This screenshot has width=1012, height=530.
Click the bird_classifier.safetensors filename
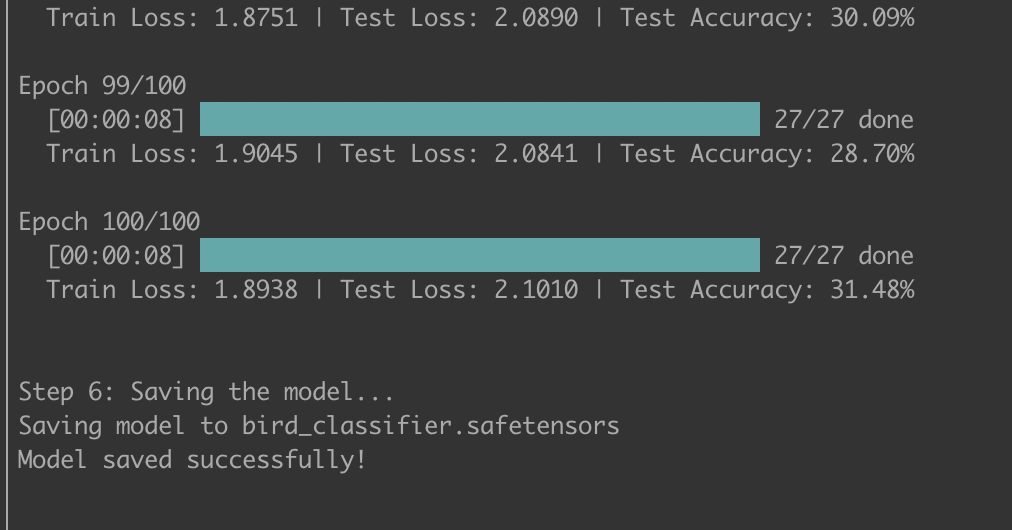click(x=430, y=426)
